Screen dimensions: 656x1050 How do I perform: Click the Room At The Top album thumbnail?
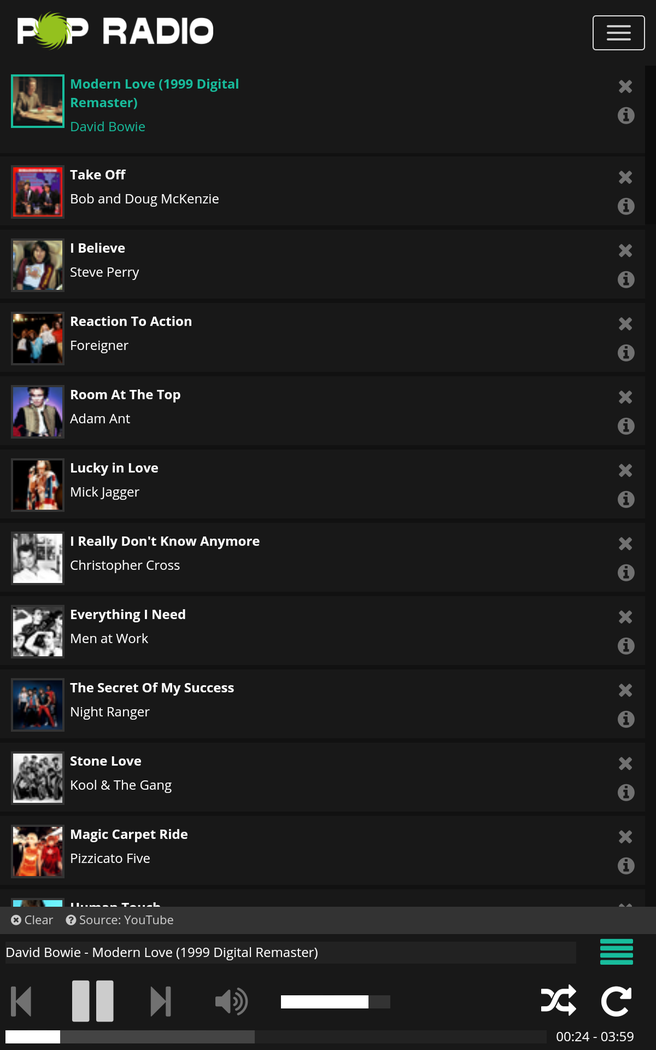pos(38,411)
